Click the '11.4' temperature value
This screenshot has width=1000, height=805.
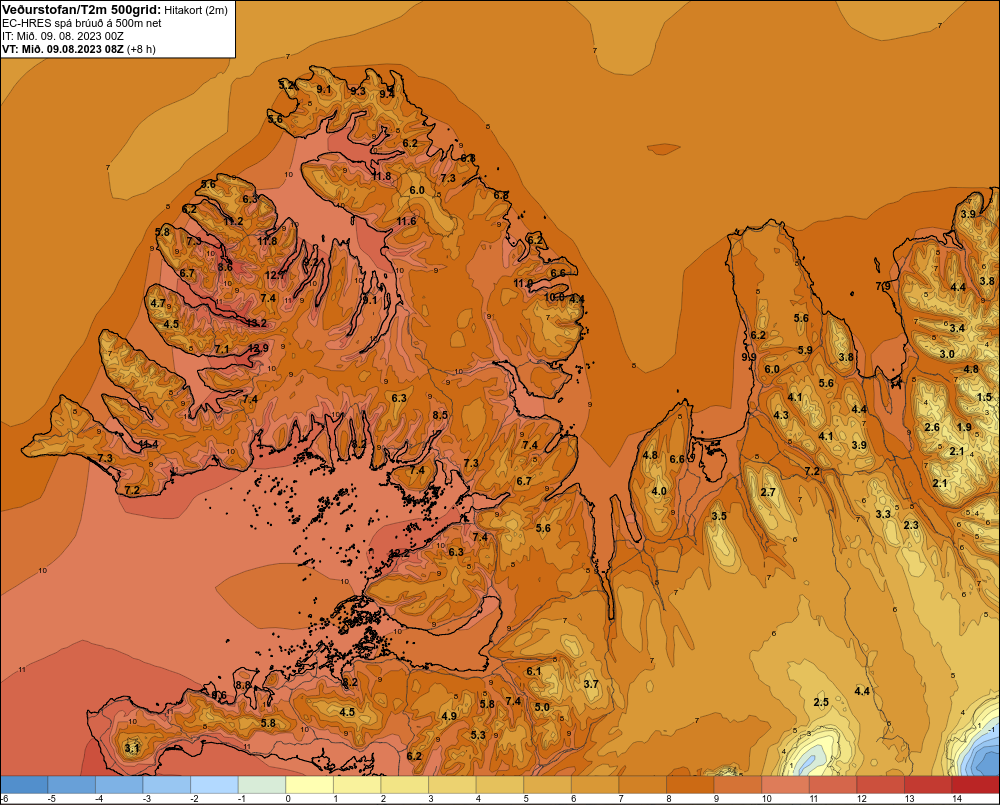pyautogui.click(x=148, y=445)
